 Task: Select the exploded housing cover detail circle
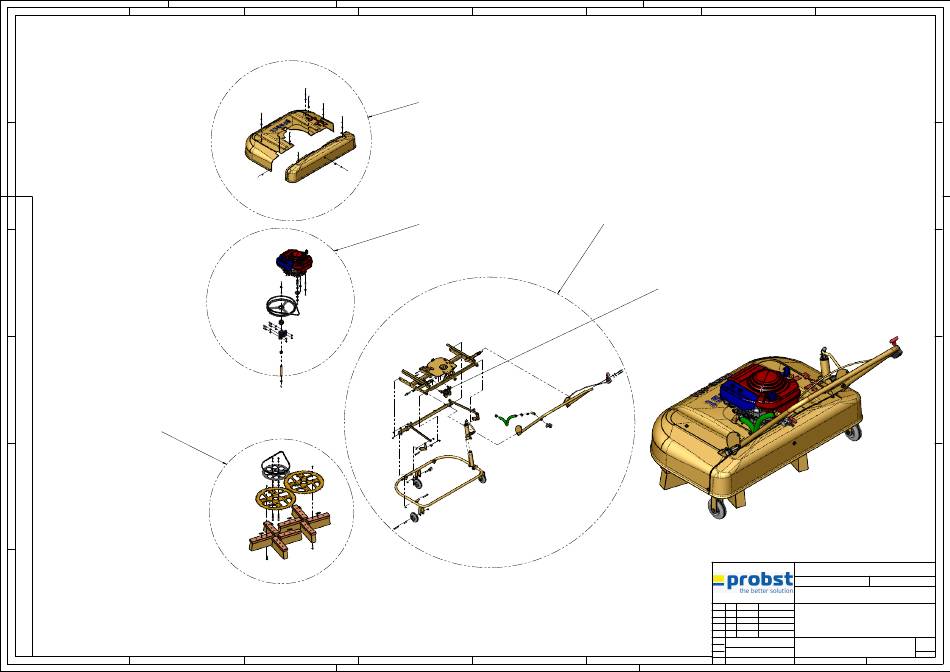291,141
